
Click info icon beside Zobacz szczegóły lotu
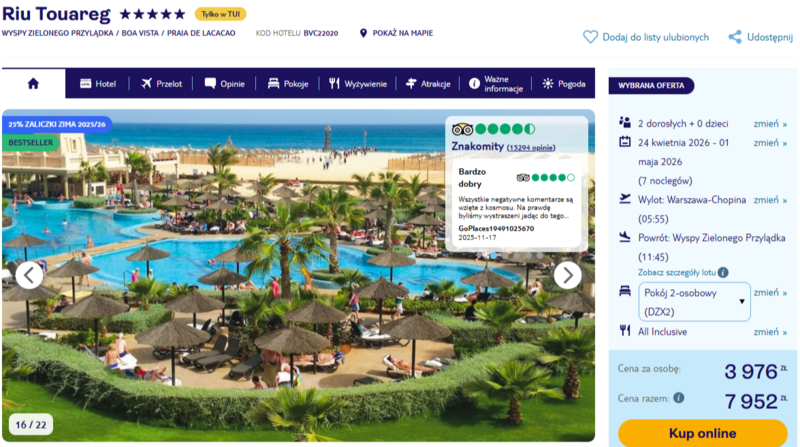tap(723, 272)
